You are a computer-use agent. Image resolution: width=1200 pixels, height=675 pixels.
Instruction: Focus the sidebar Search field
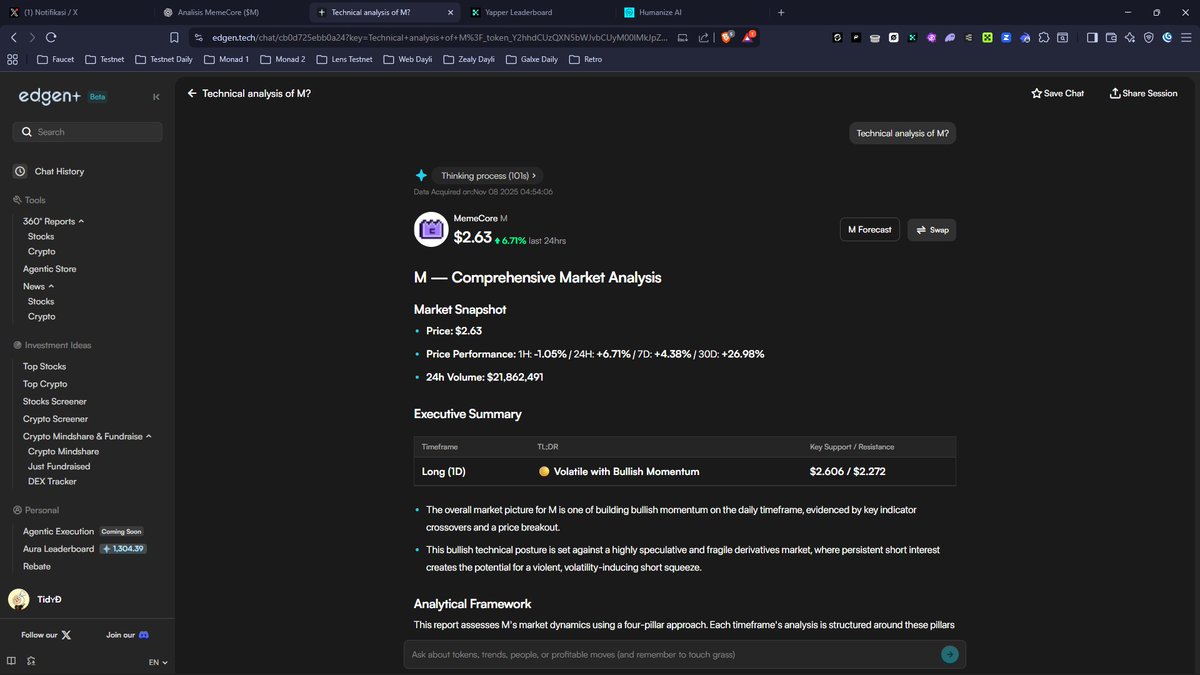[87, 132]
